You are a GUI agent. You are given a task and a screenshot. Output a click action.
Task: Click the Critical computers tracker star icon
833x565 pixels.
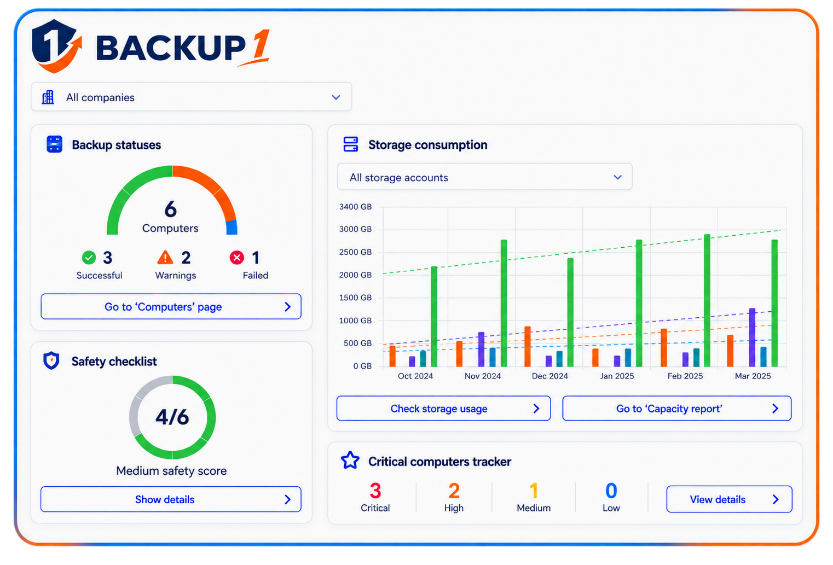point(350,460)
